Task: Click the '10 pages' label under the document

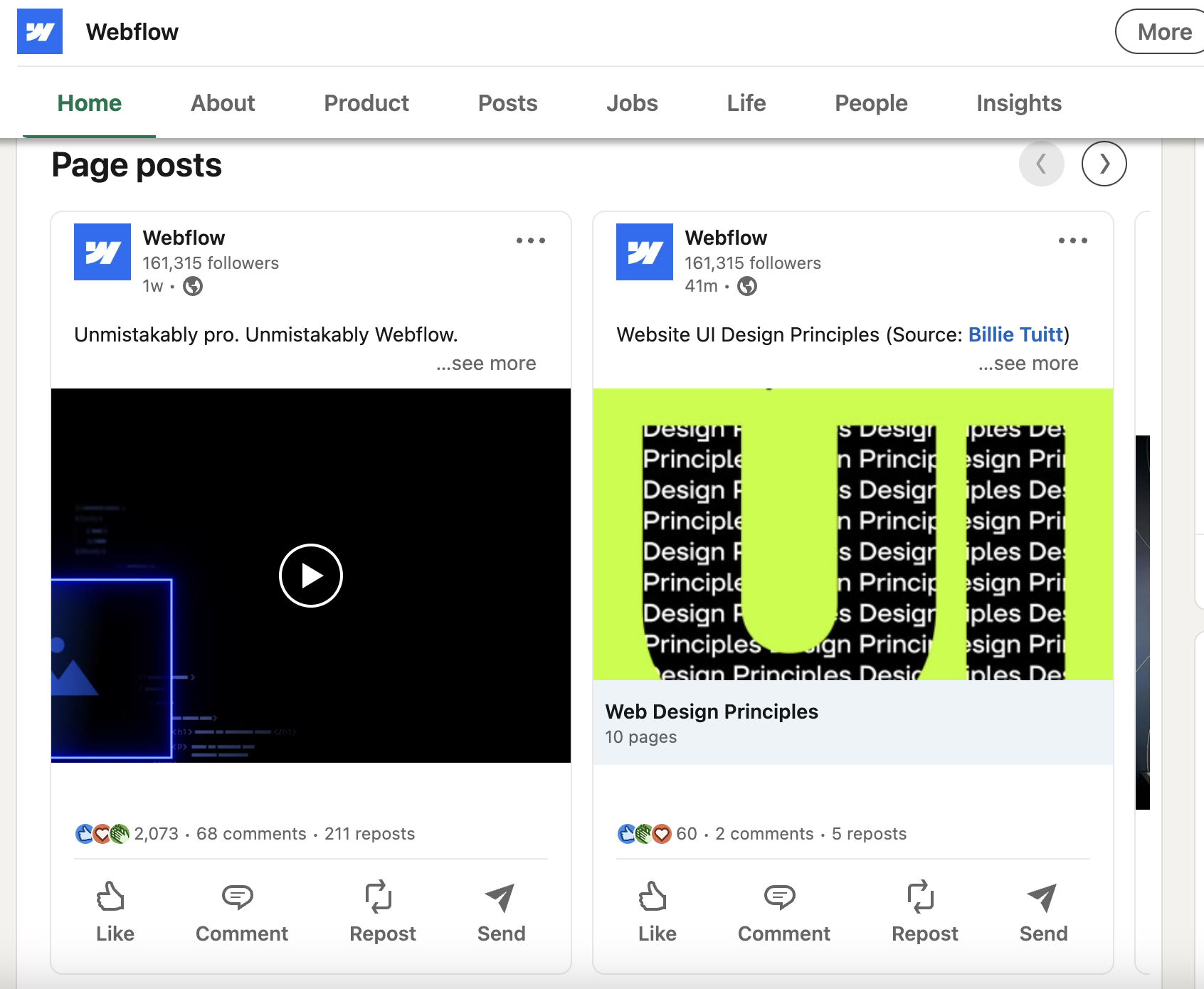Action: pyautogui.click(x=641, y=737)
